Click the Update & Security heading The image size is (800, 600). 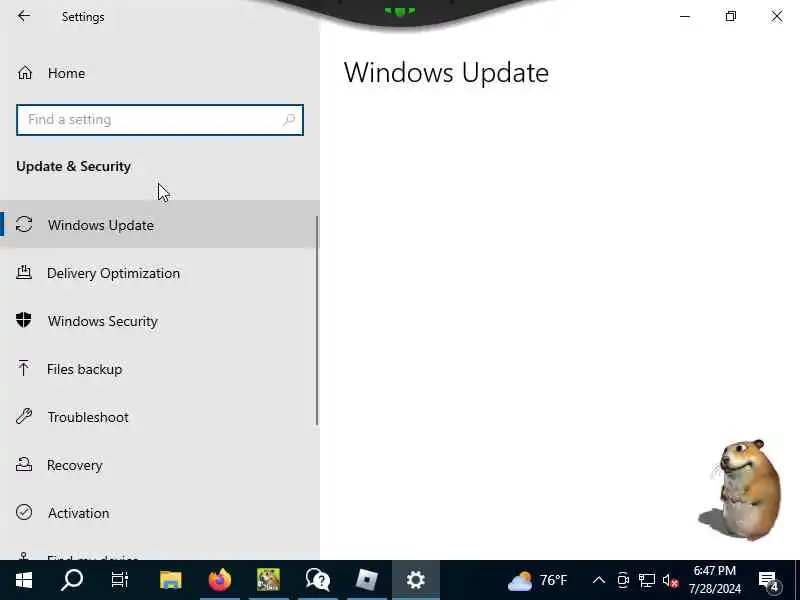(x=73, y=166)
